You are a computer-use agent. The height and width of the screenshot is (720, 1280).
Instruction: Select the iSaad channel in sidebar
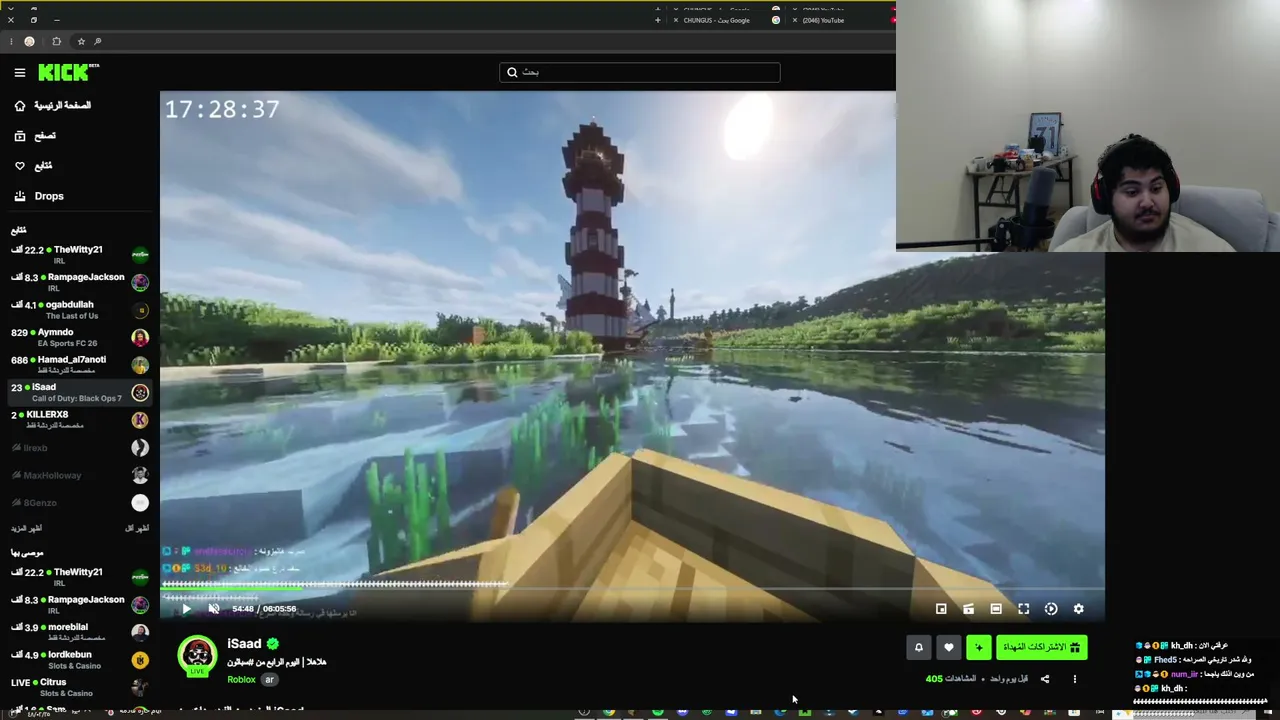coord(78,392)
